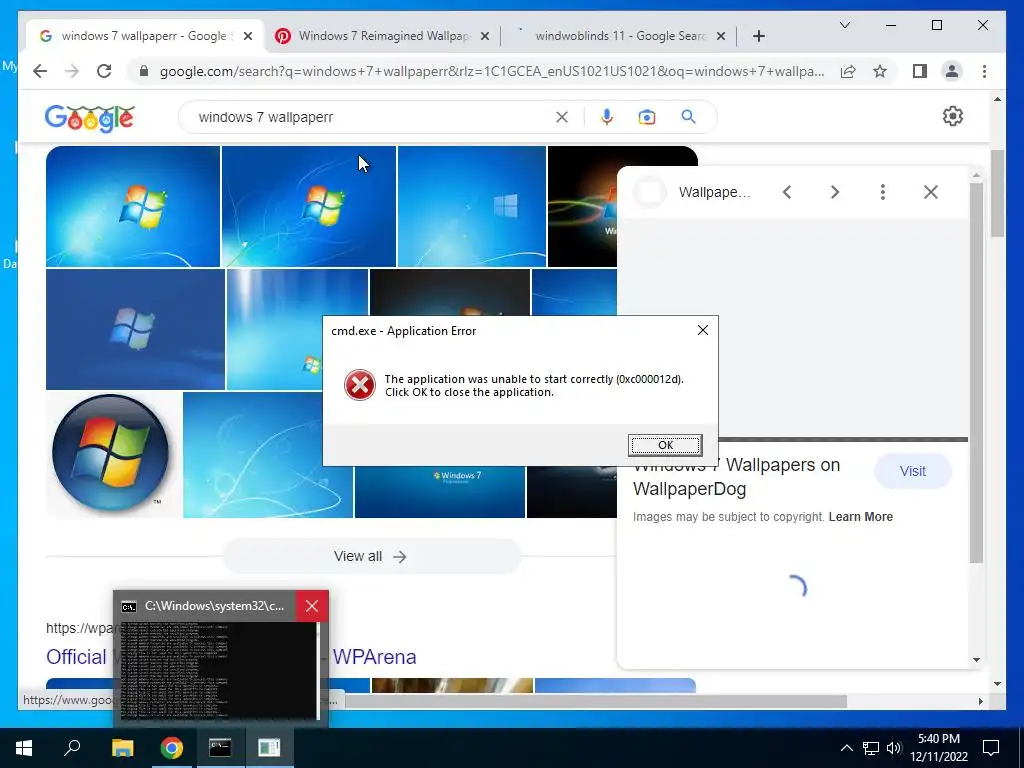
Task: Switch to the windwoblinds 11 Google Search tab
Action: (x=620, y=36)
